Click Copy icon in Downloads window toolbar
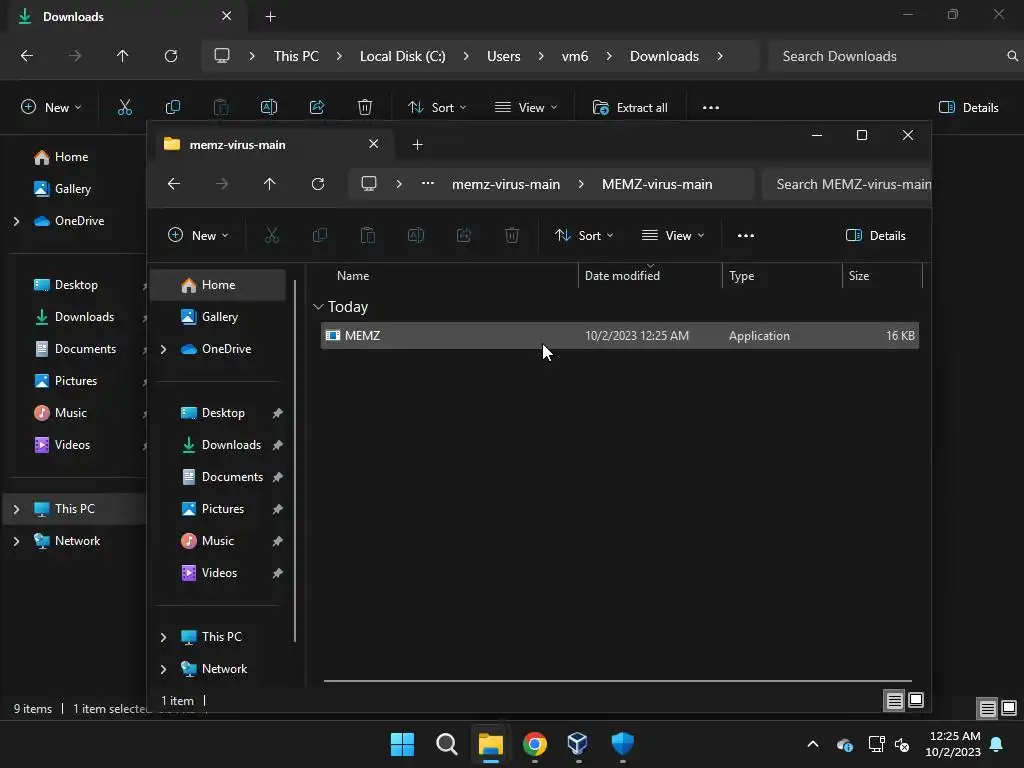 (173, 108)
